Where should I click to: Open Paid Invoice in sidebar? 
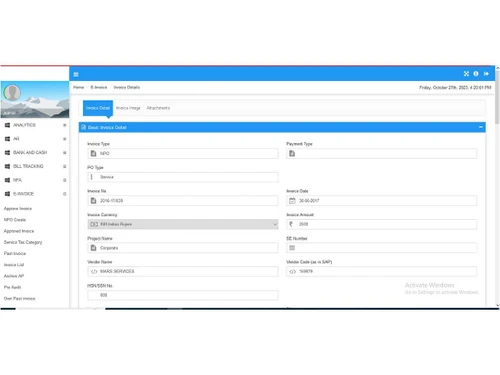pos(15,253)
